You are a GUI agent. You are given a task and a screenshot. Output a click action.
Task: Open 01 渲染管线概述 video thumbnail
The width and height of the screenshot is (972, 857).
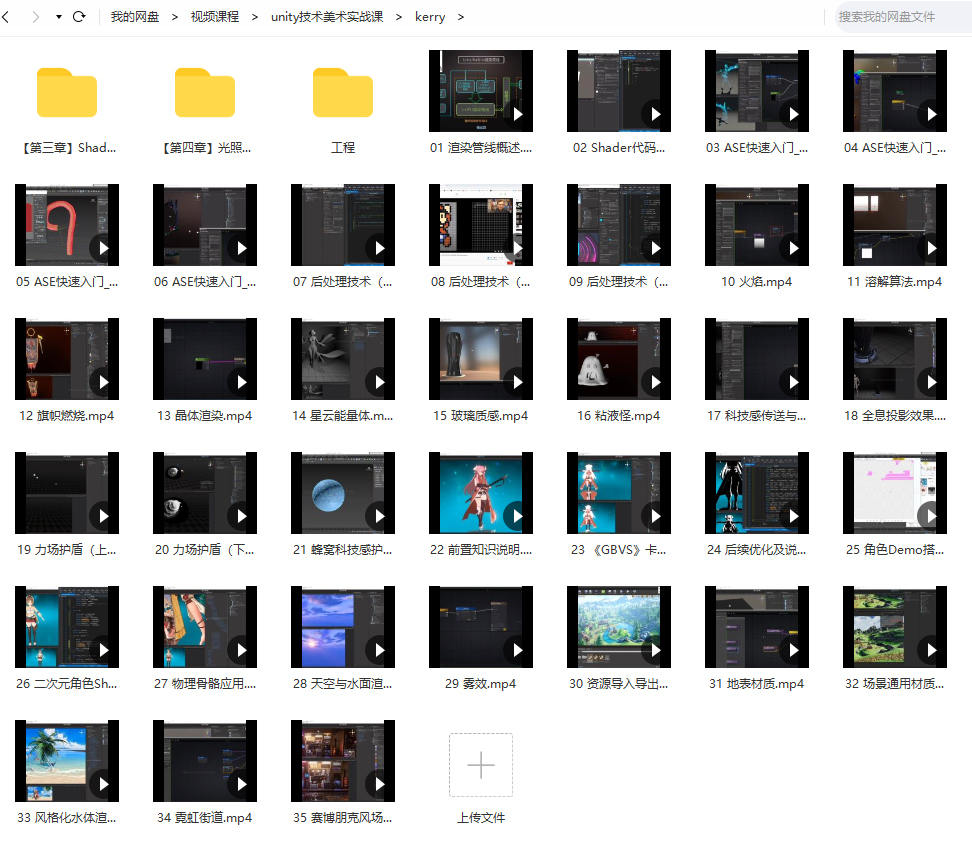481,91
